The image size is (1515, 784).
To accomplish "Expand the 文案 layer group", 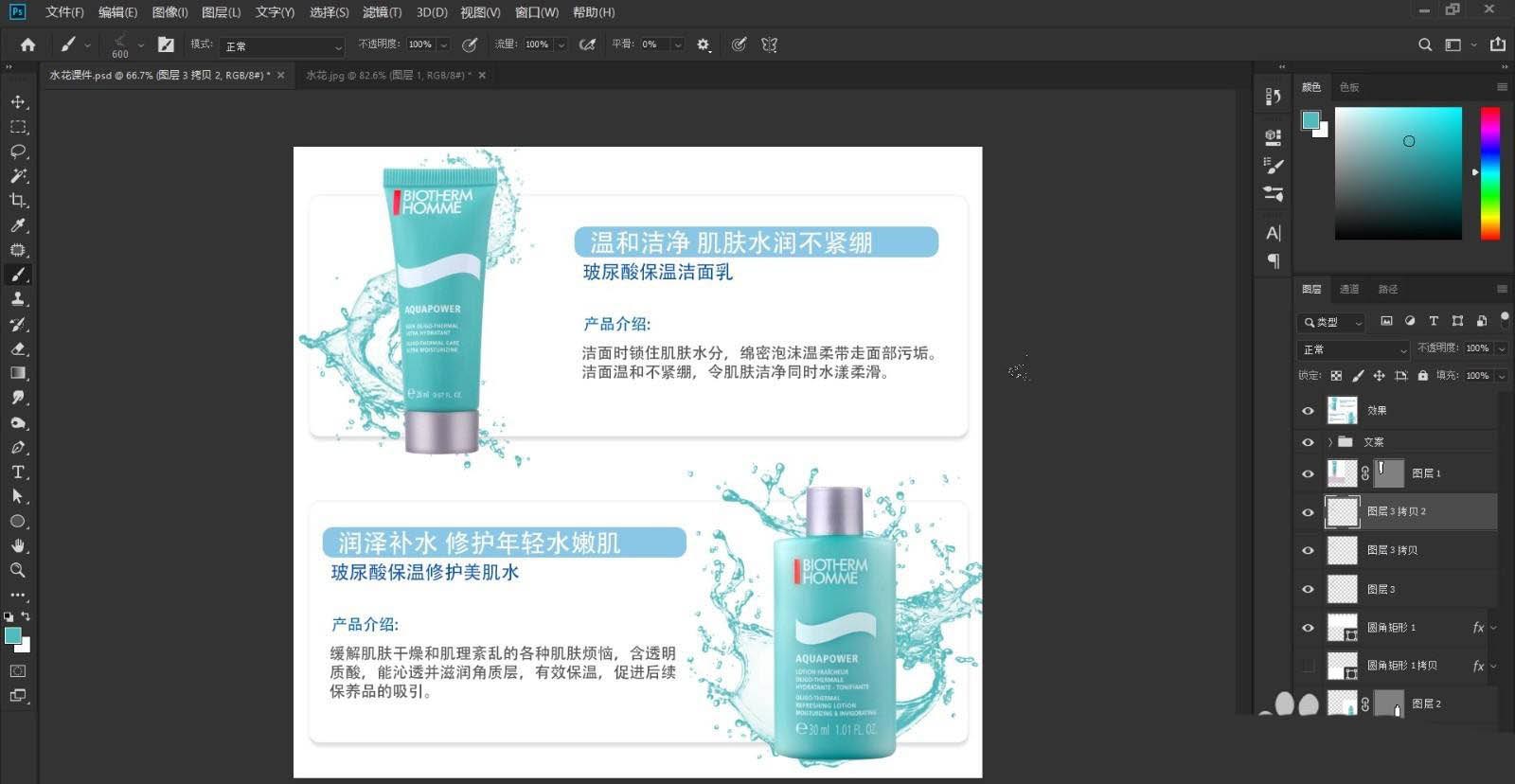I will [x=1329, y=442].
